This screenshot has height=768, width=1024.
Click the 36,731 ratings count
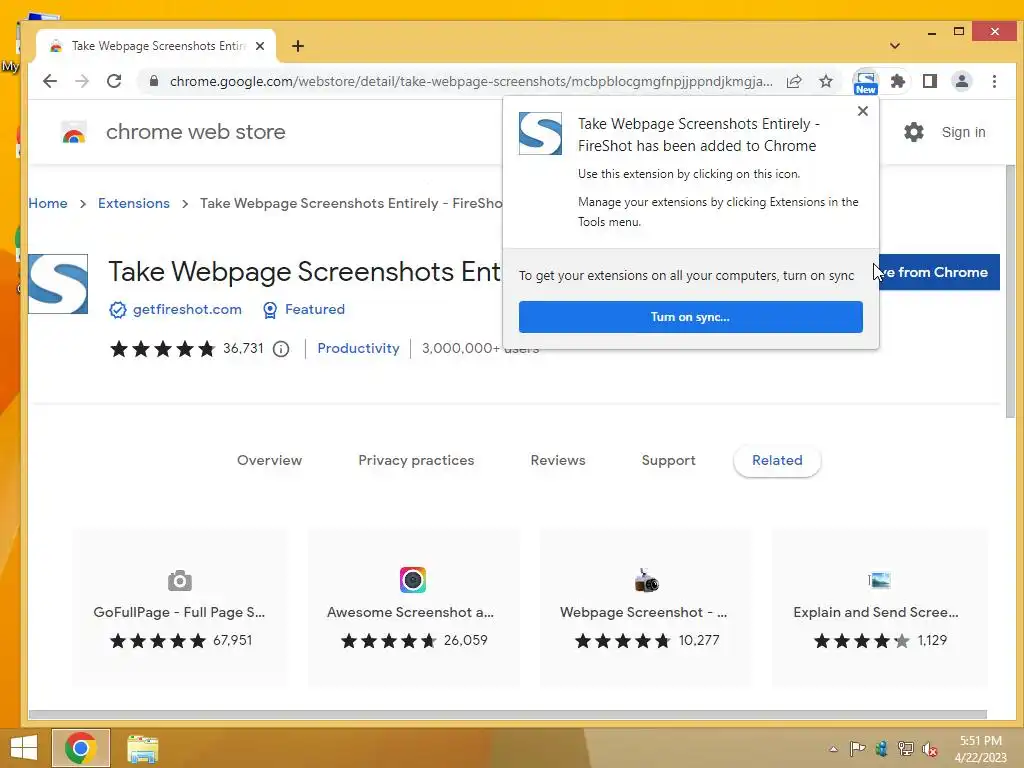[243, 349]
